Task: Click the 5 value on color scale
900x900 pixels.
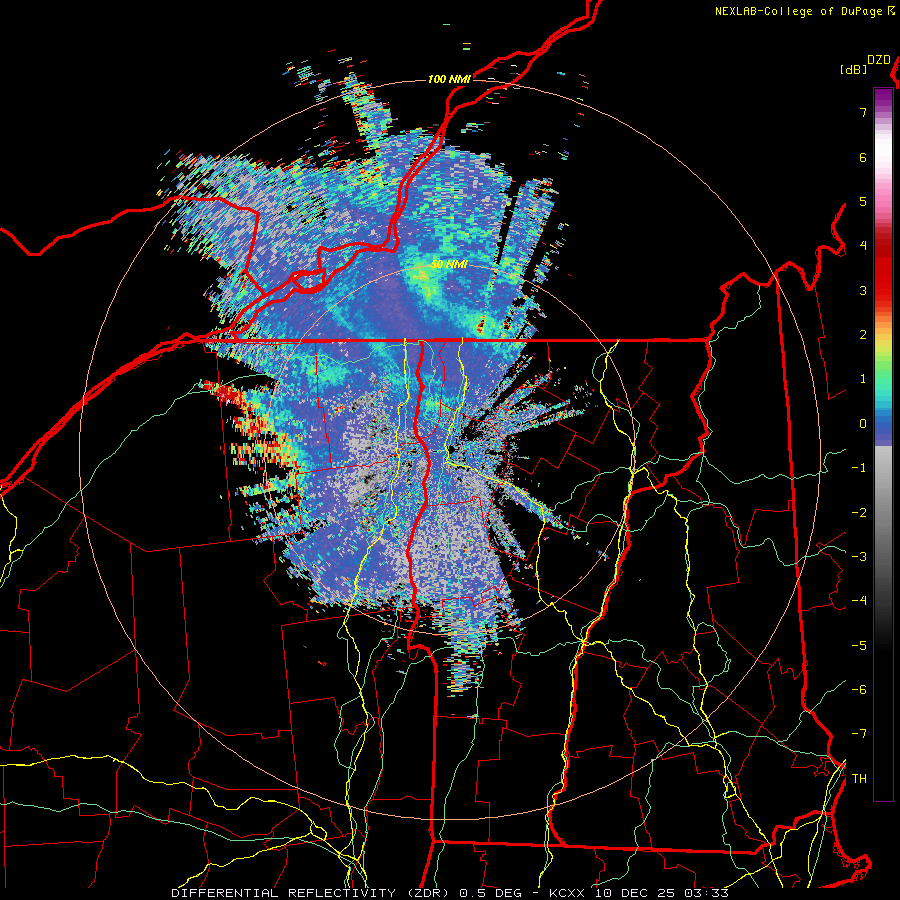Action: [863, 201]
